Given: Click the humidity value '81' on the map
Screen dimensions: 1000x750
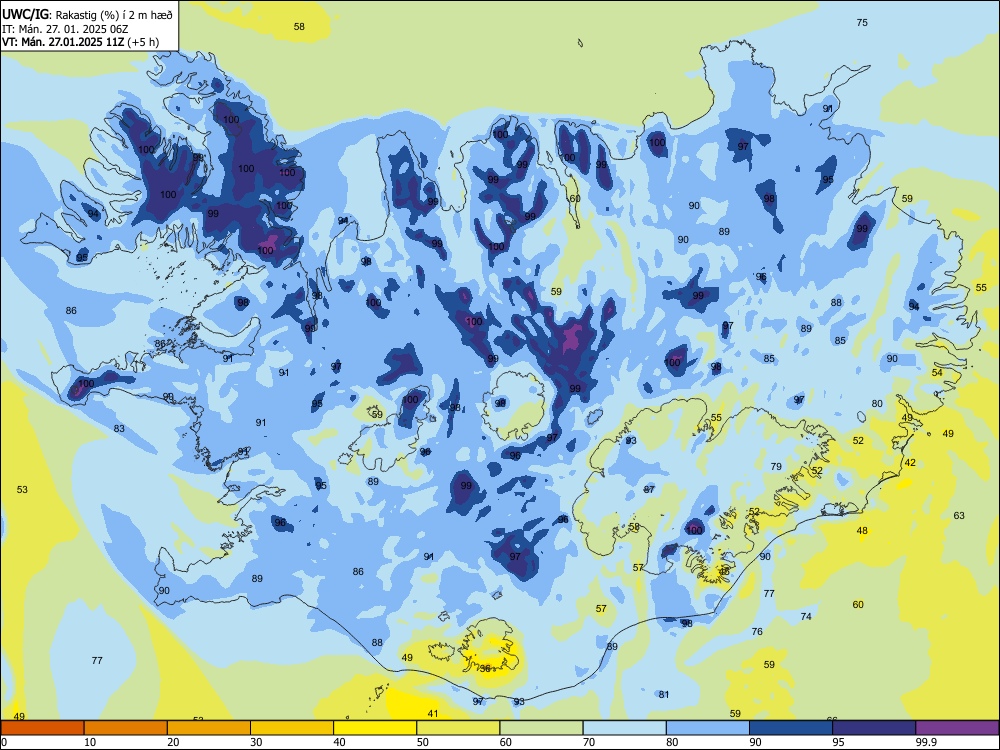Looking at the screenshot, I should pyautogui.click(x=664, y=694).
